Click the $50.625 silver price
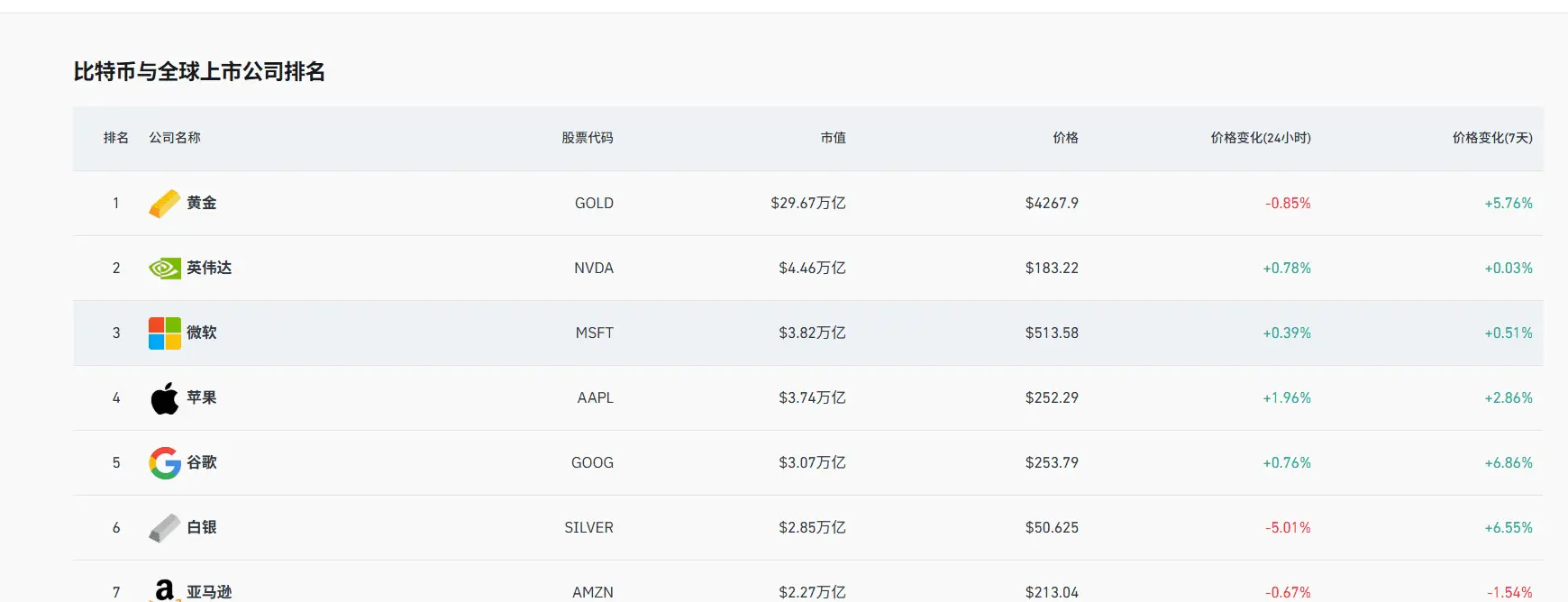The image size is (1568, 602). pos(1052,528)
